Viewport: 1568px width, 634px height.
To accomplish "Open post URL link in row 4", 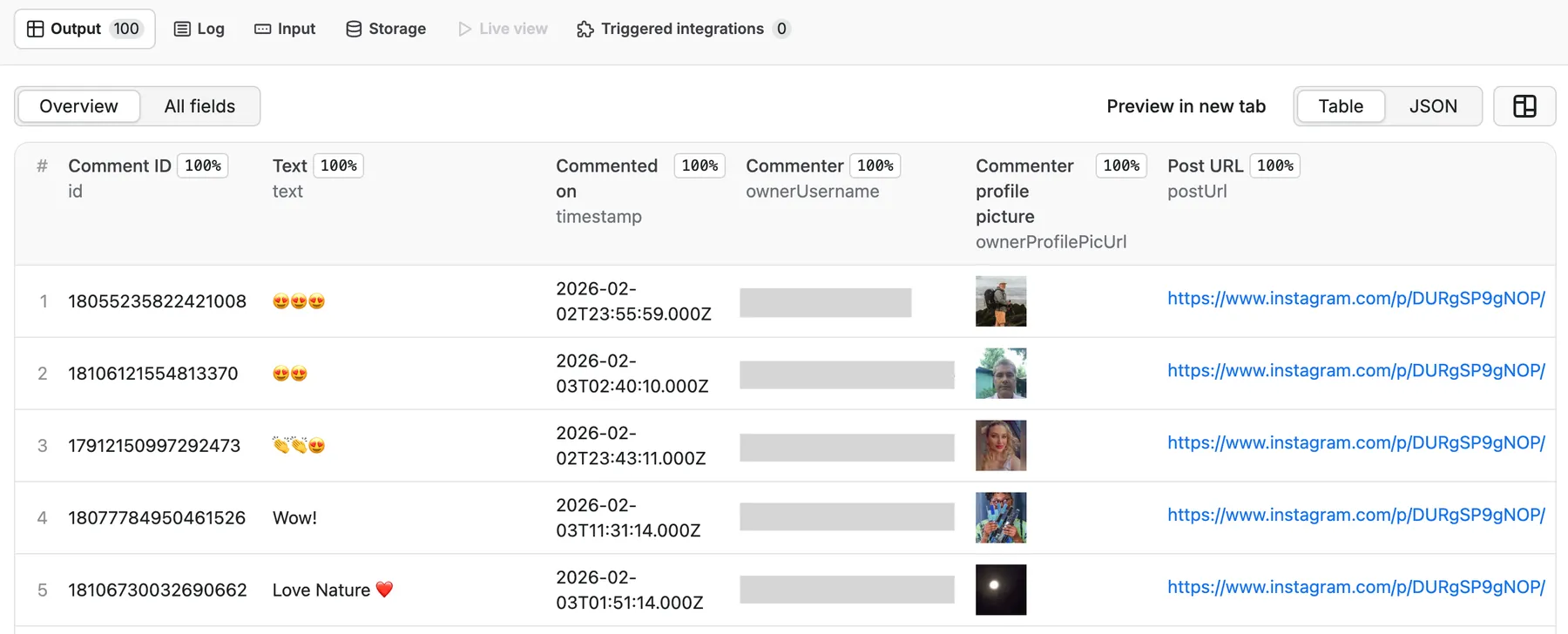I will point(1356,515).
